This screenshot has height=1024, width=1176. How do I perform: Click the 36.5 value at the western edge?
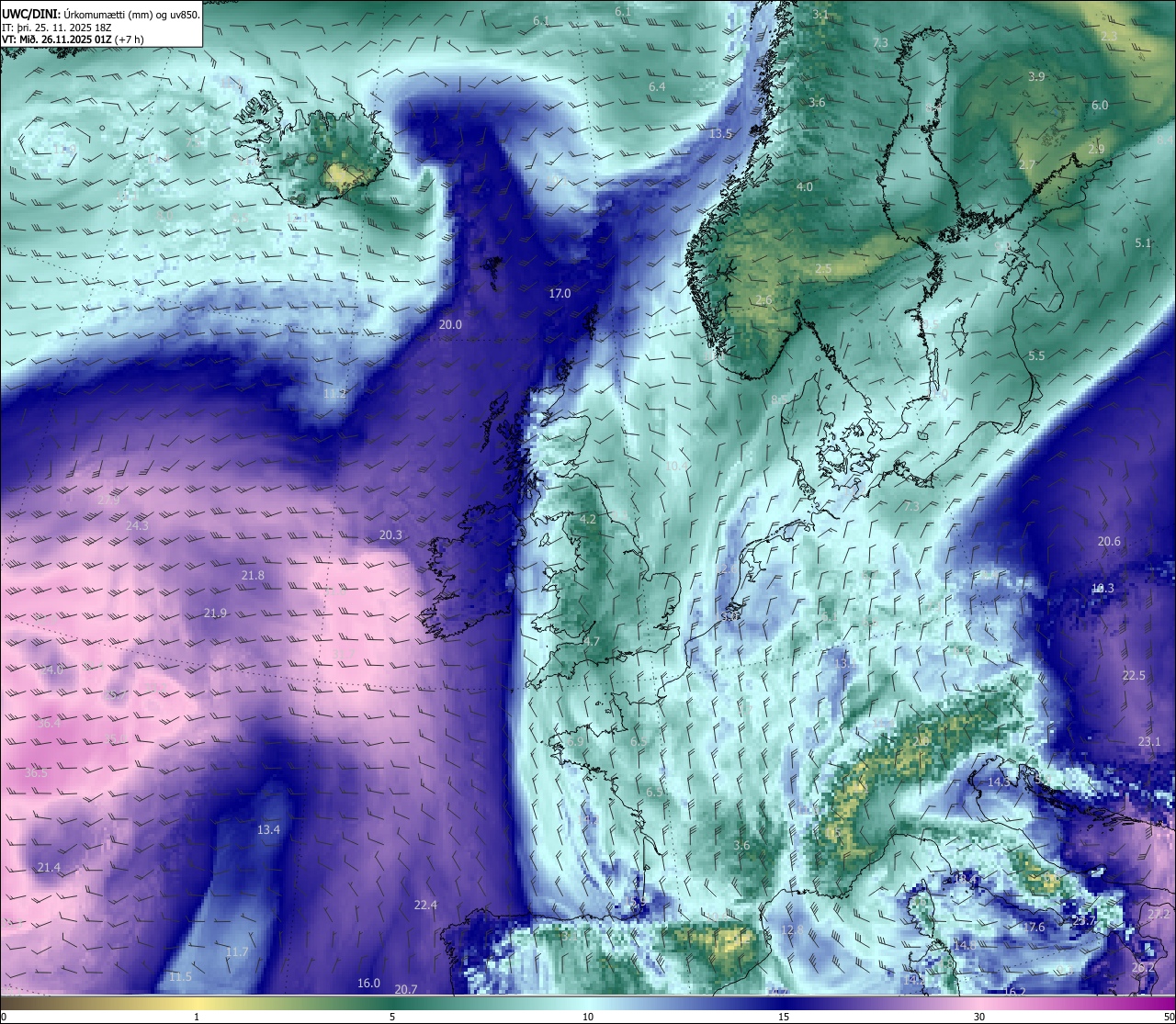point(36,773)
